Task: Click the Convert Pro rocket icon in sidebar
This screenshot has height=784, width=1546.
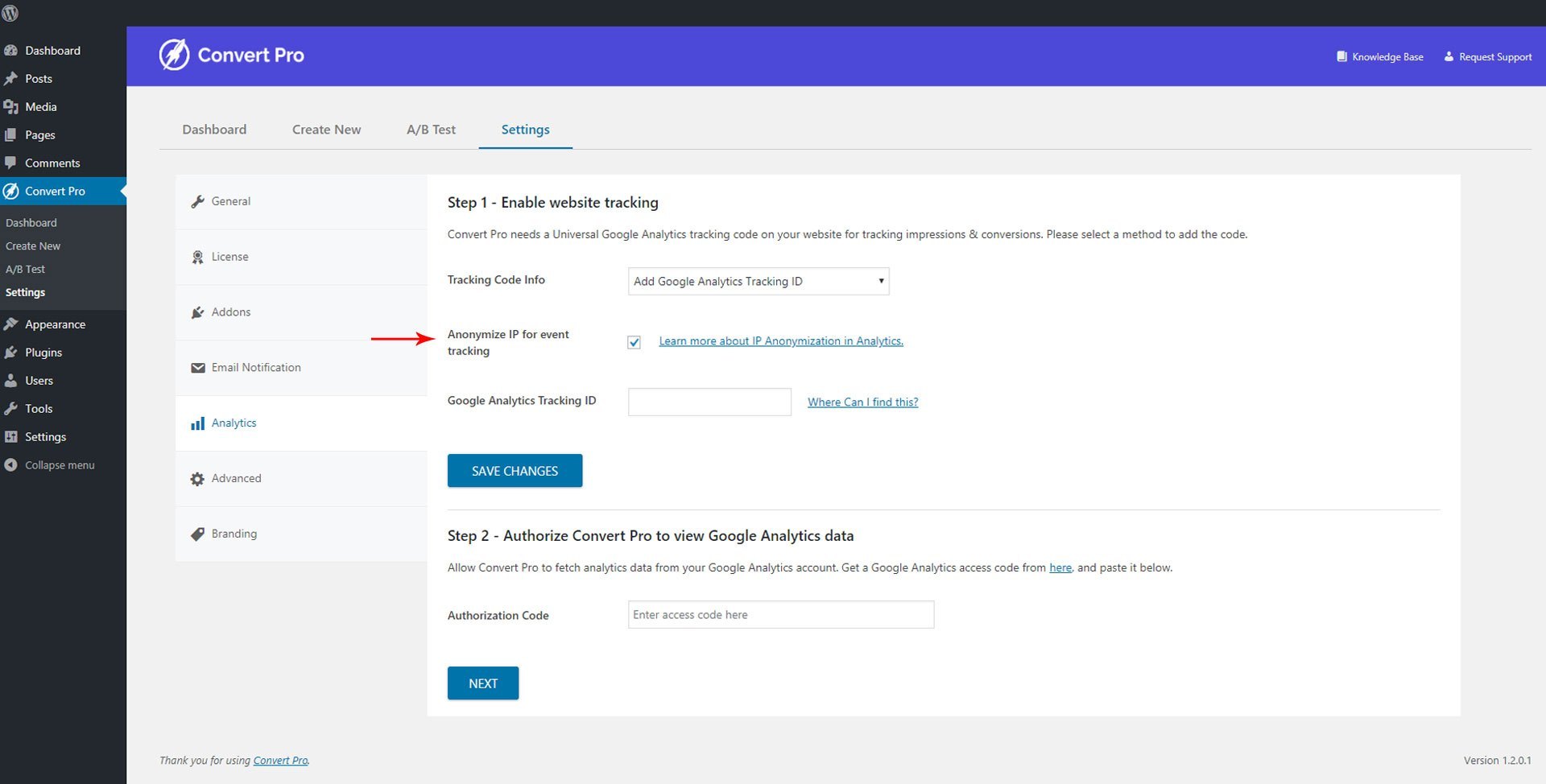Action: 10,191
